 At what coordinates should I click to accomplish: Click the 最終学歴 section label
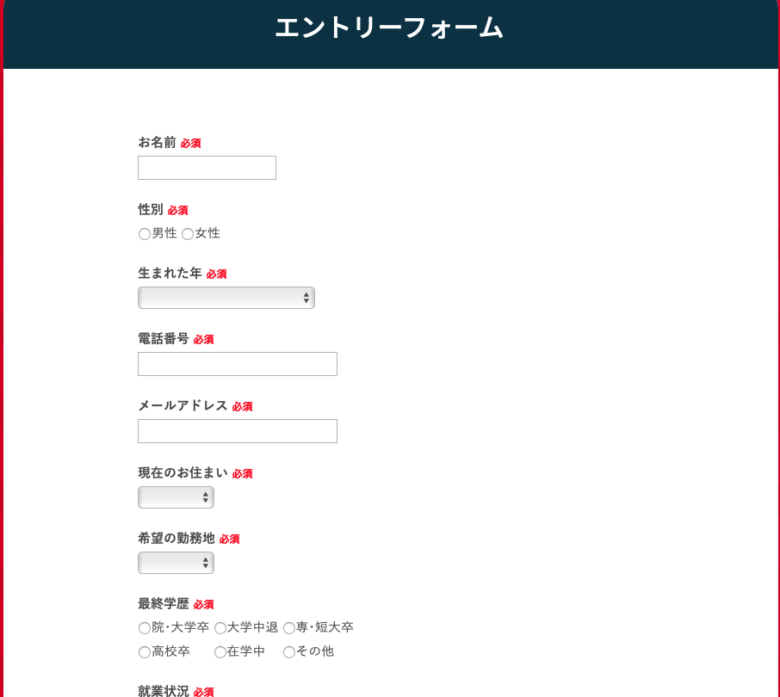coord(163,604)
